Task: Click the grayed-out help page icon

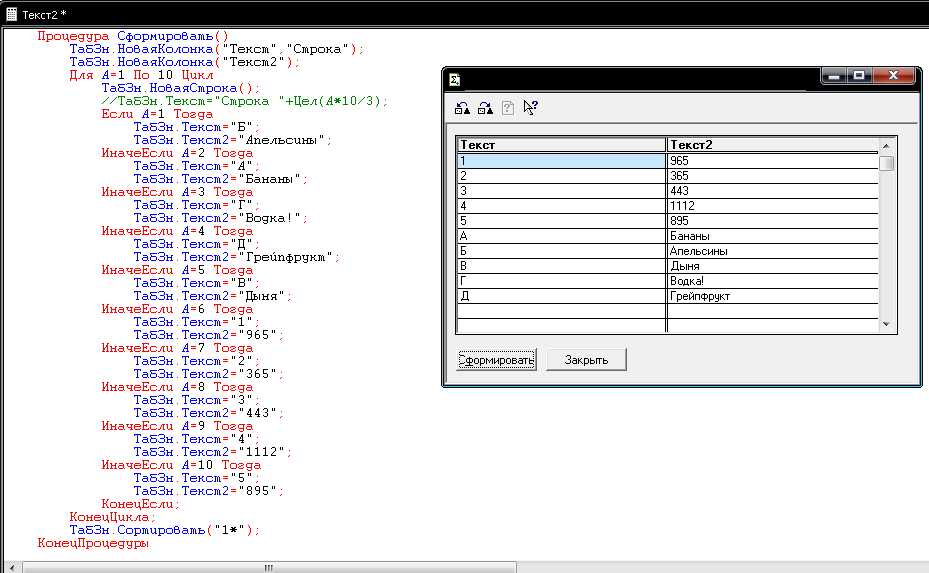Action: 508,108
